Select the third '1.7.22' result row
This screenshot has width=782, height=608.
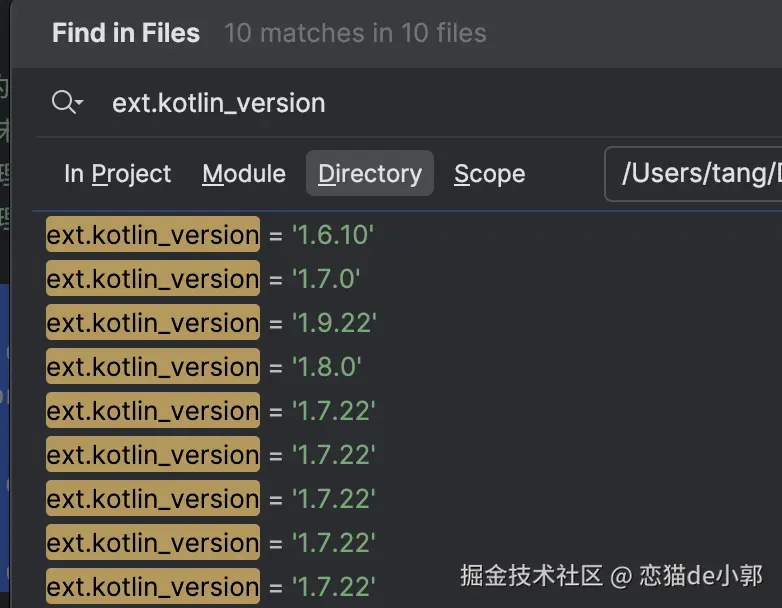(x=333, y=500)
